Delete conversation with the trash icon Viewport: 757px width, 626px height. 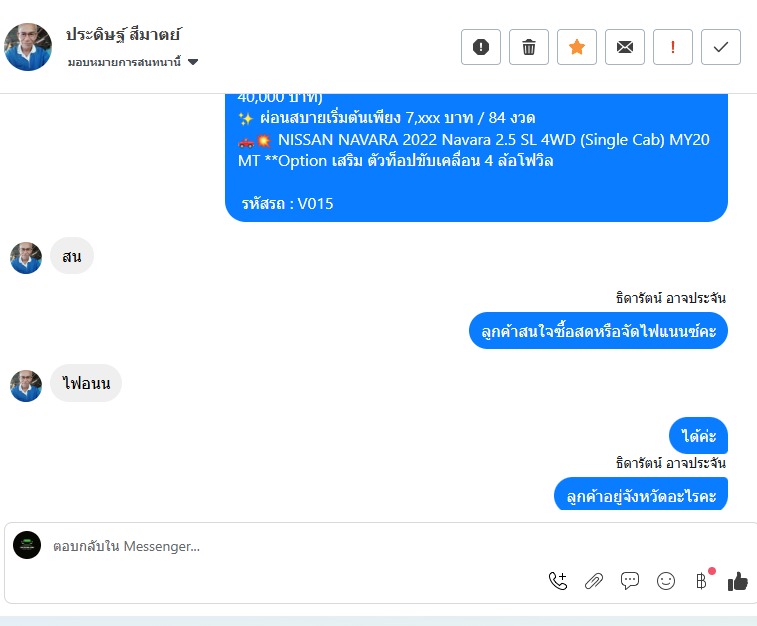pos(529,47)
